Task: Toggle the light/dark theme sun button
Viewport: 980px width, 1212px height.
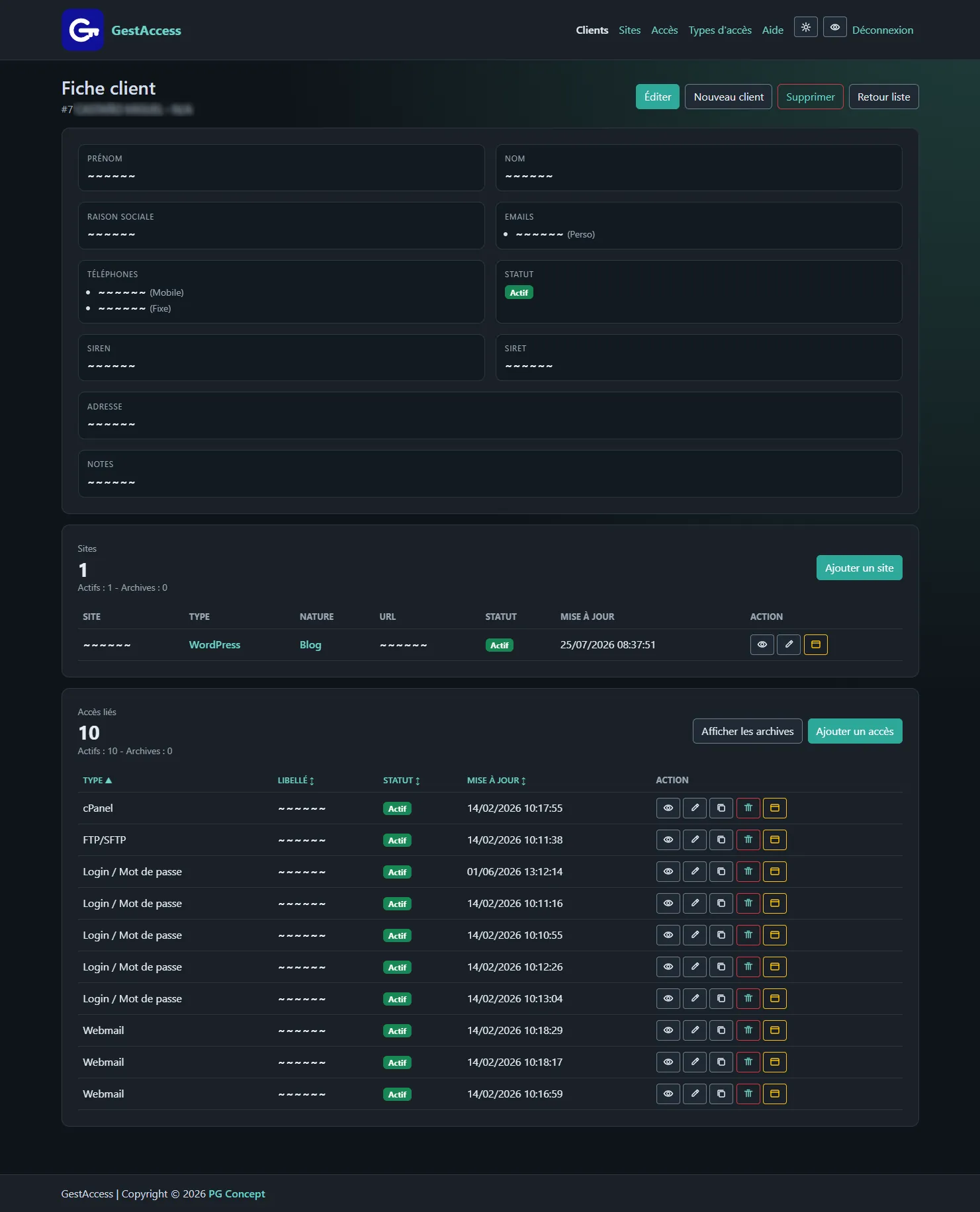Action: point(805,27)
